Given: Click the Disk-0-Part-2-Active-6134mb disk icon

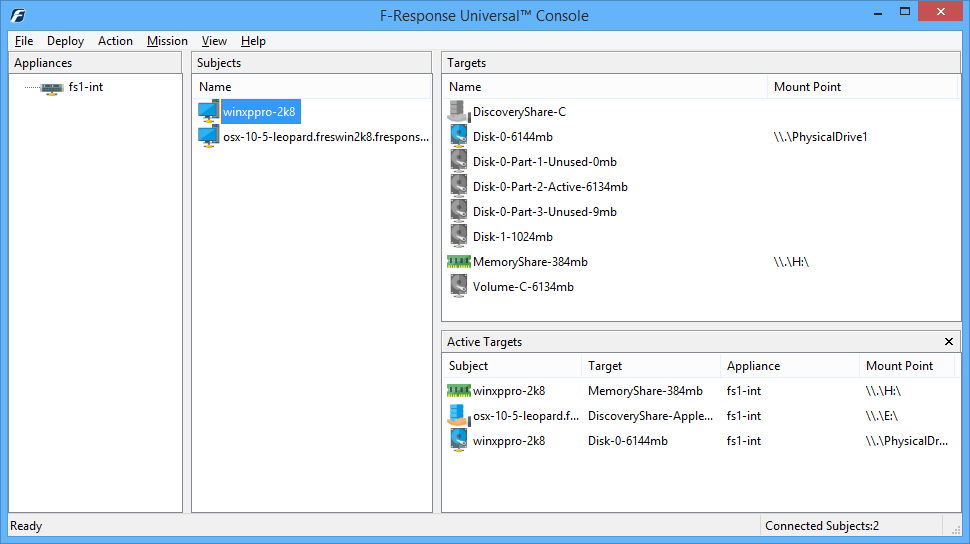Looking at the screenshot, I should tap(458, 187).
